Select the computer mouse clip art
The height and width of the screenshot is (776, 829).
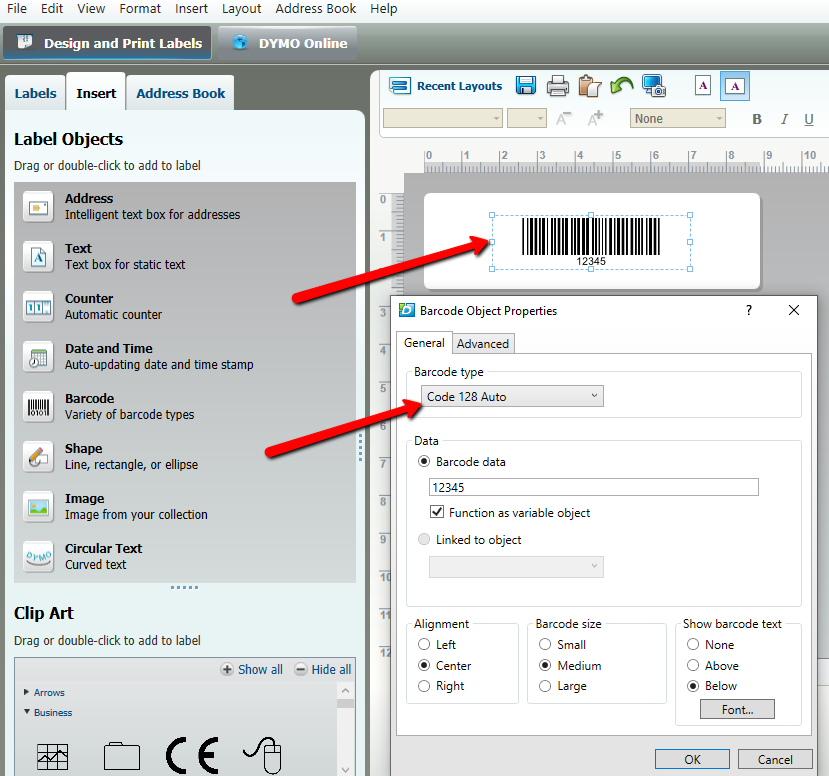263,755
